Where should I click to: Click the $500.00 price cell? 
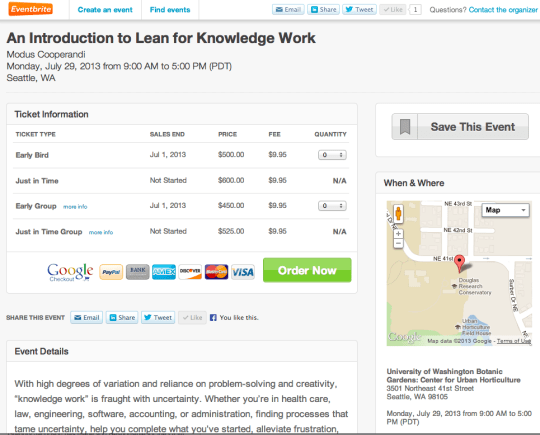pyautogui.click(x=231, y=155)
